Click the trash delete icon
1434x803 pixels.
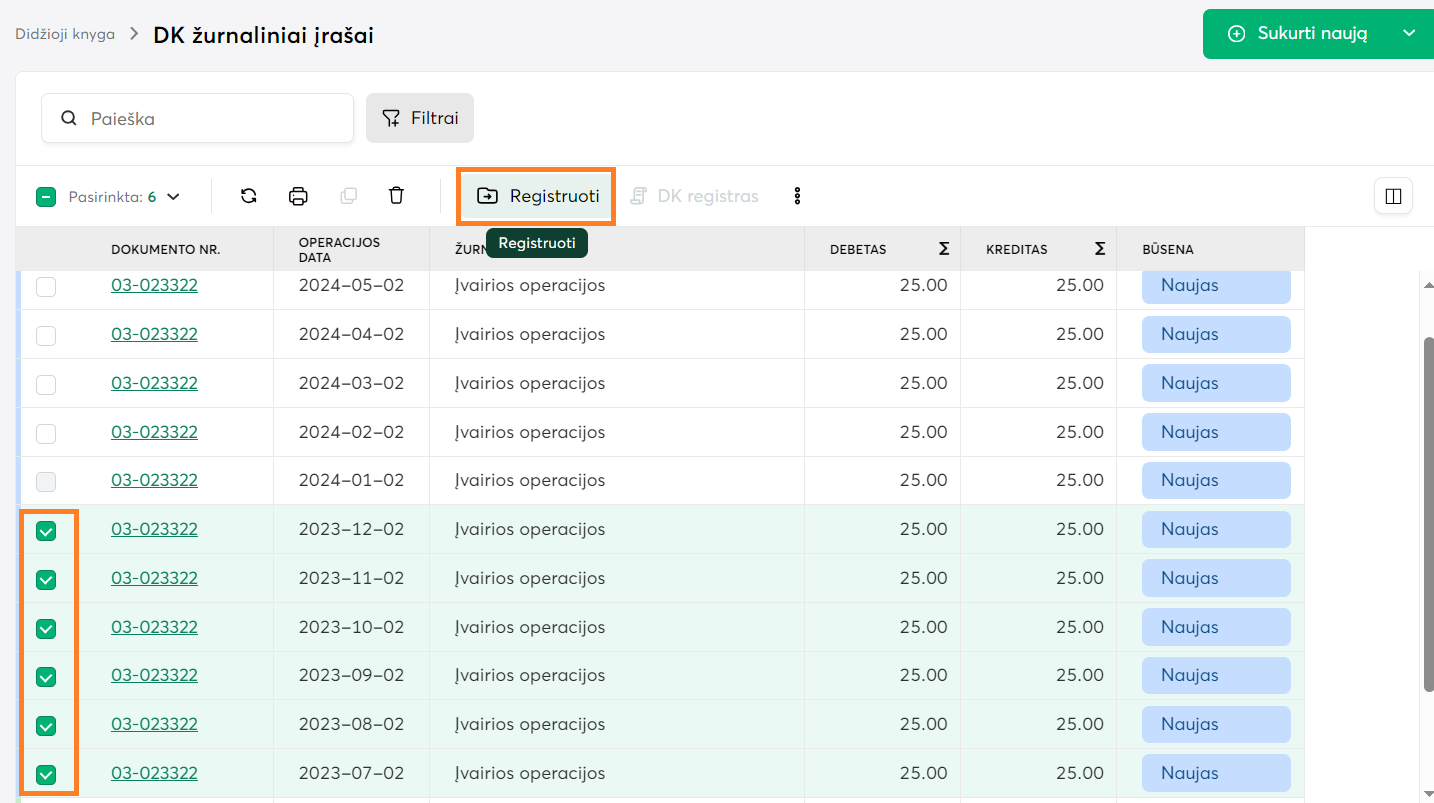pos(396,196)
